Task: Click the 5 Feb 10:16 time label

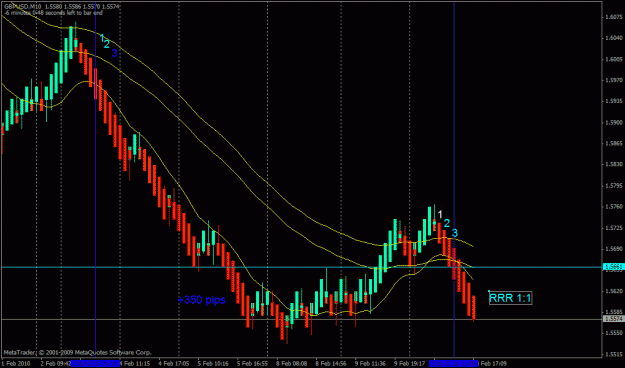Action: pos(213,363)
